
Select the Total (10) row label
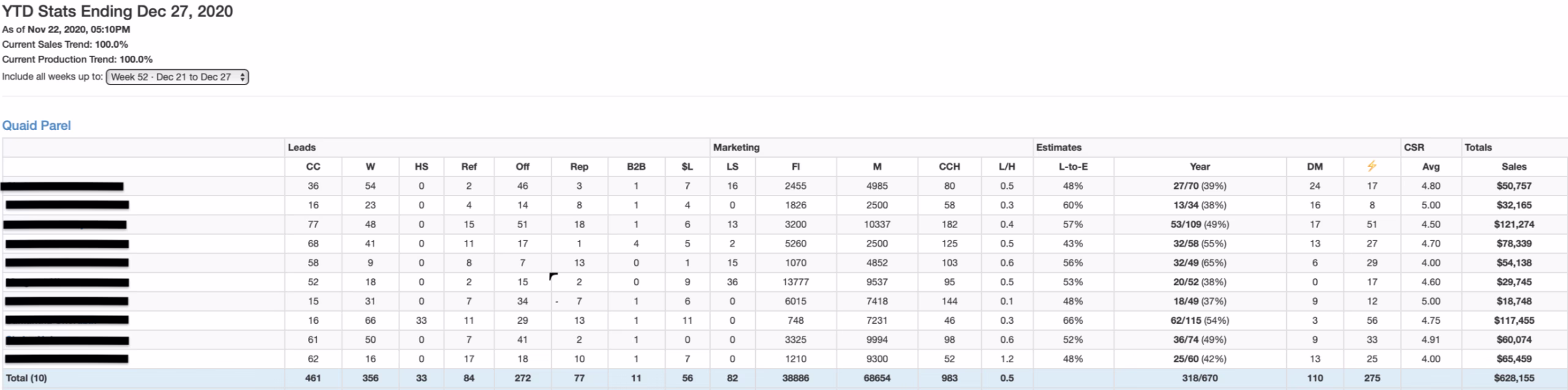pyautogui.click(x=26, y=378)
